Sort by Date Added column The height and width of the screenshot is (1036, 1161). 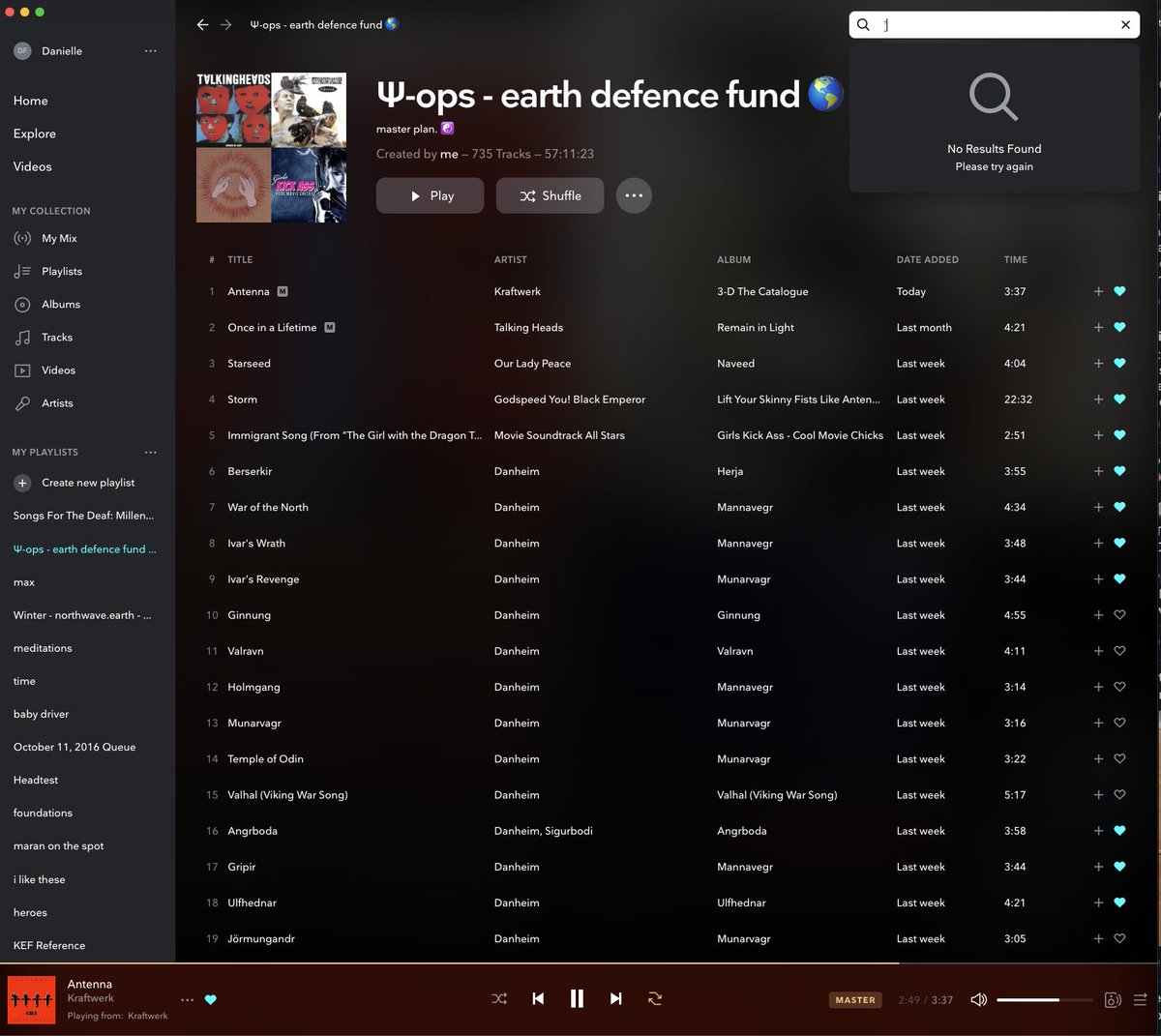(x=928, y=259)
